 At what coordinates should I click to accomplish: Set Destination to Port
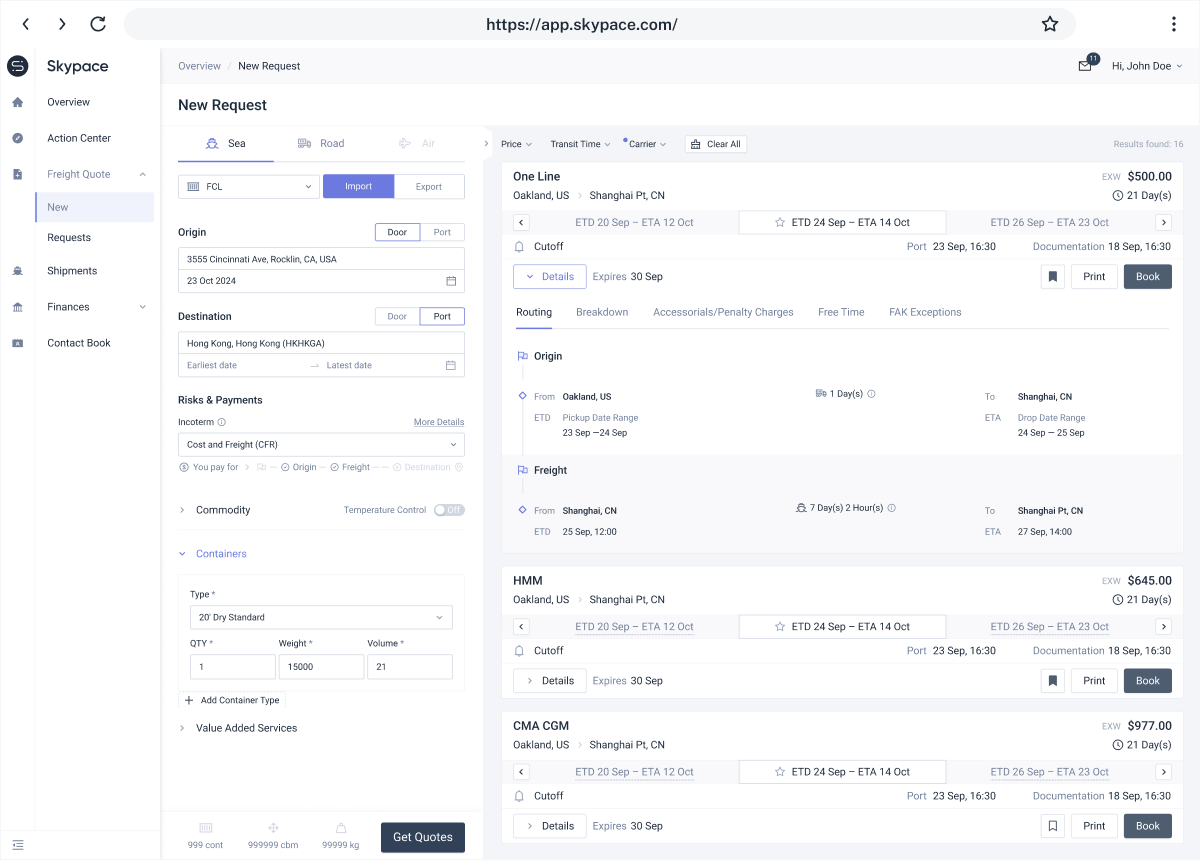442,316
